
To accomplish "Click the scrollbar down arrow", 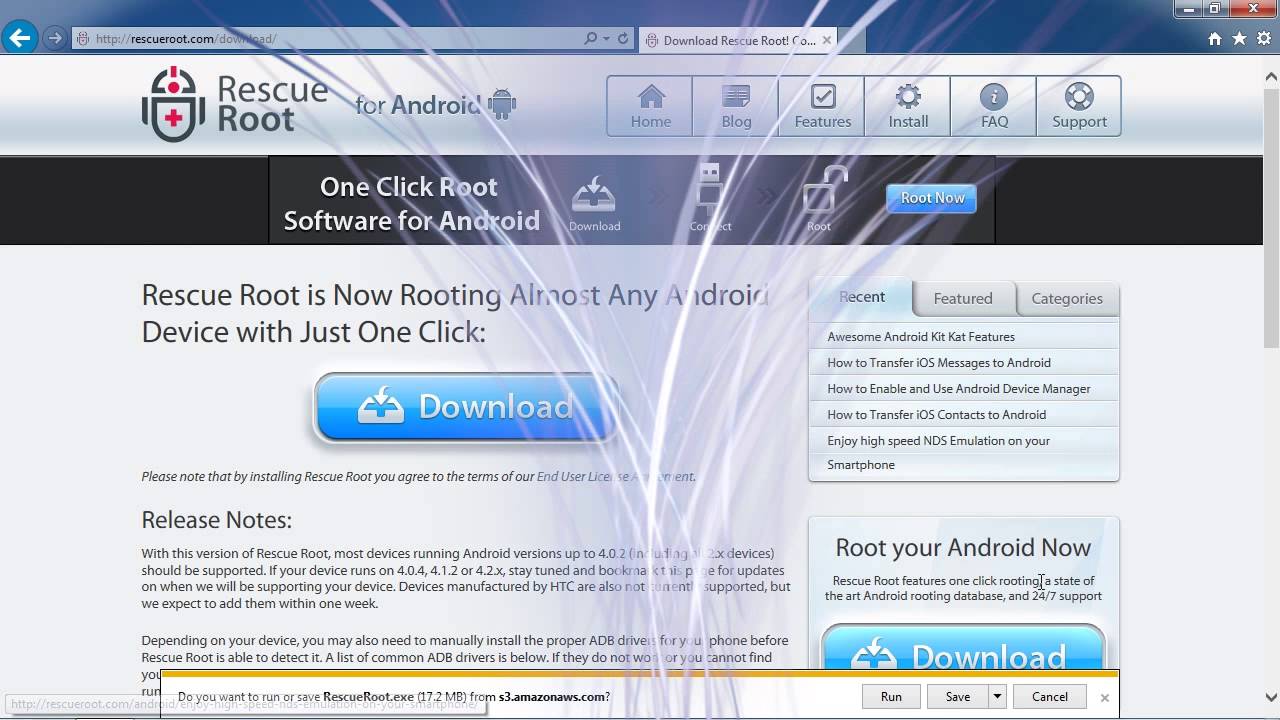I will [x=1271, y=697].
